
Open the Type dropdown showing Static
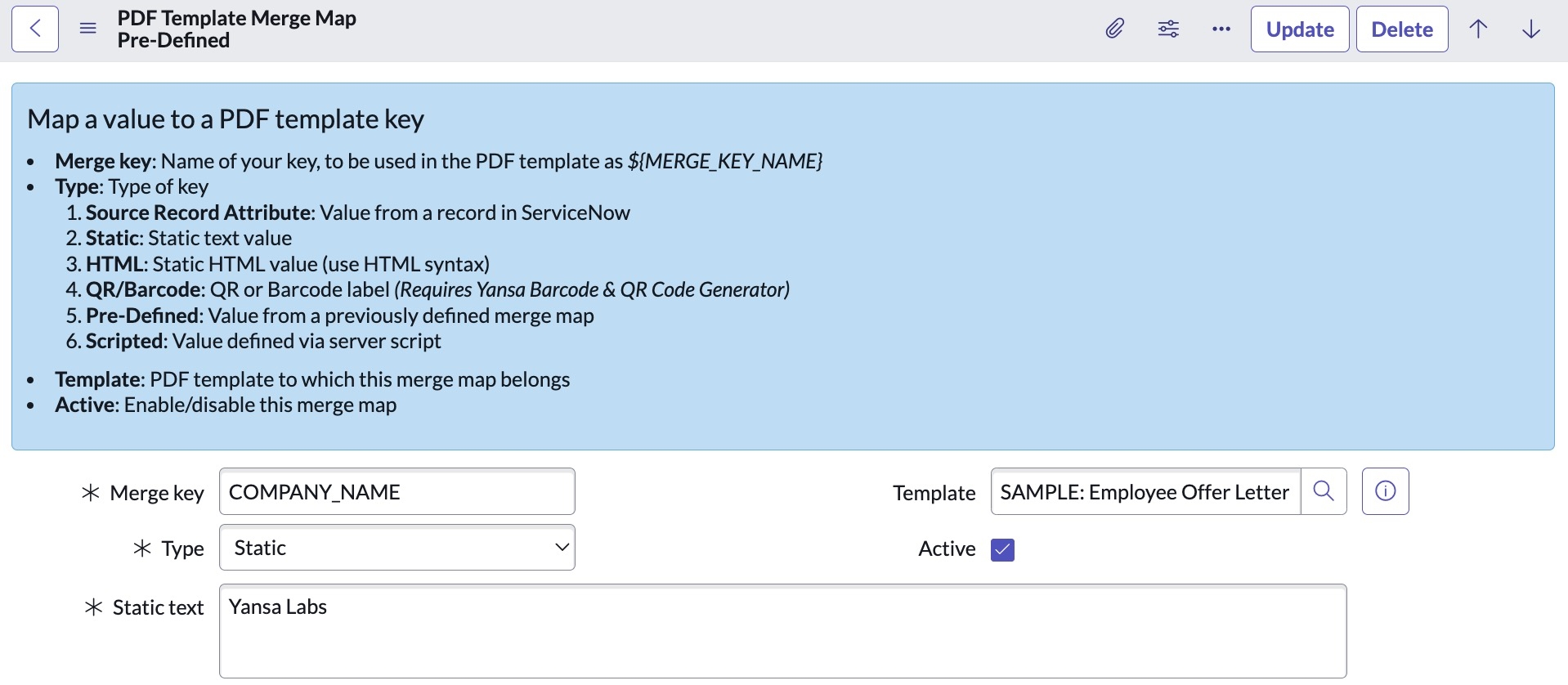[397, 548]
